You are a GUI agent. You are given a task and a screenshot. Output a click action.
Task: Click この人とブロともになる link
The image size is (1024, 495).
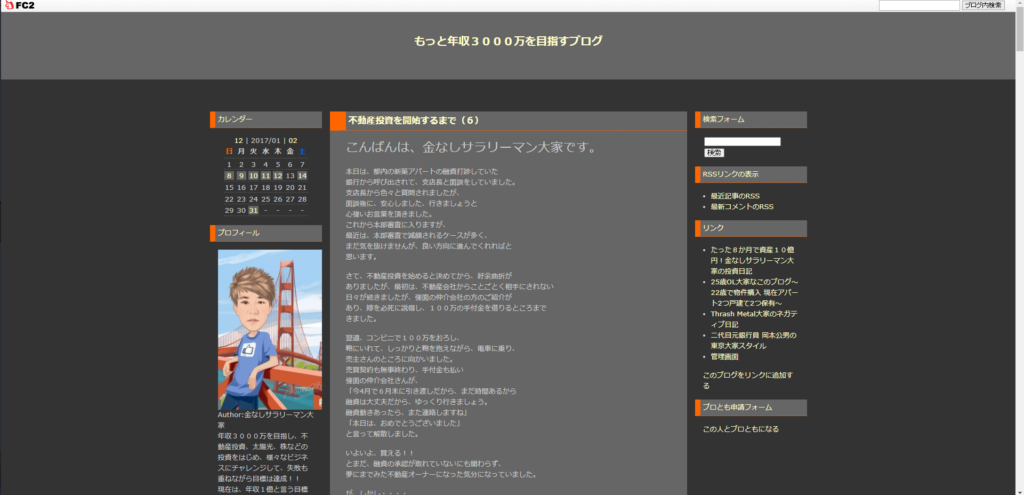tap(741, 429)
